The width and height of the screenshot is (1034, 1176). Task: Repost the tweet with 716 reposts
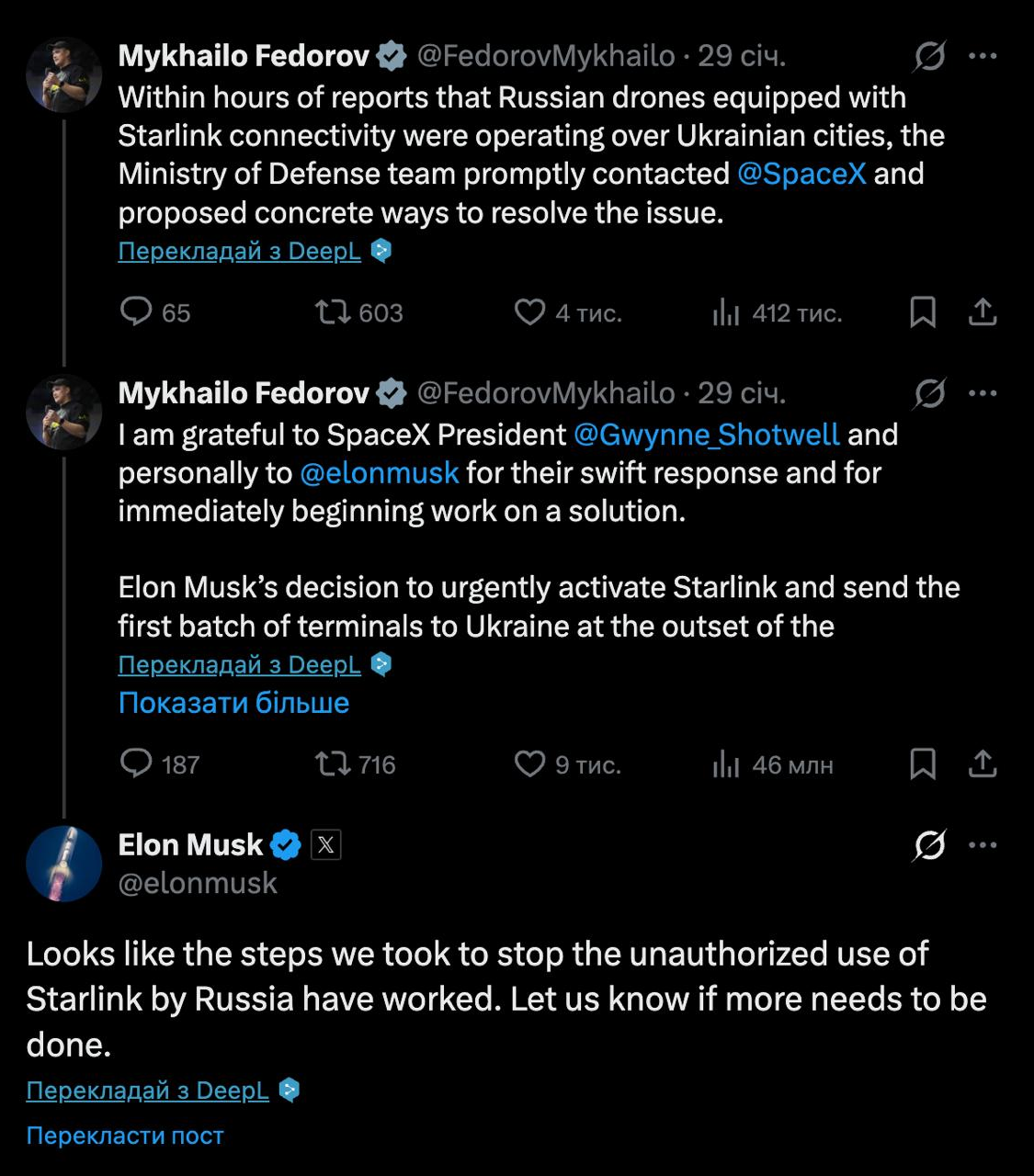pos(333,763)
